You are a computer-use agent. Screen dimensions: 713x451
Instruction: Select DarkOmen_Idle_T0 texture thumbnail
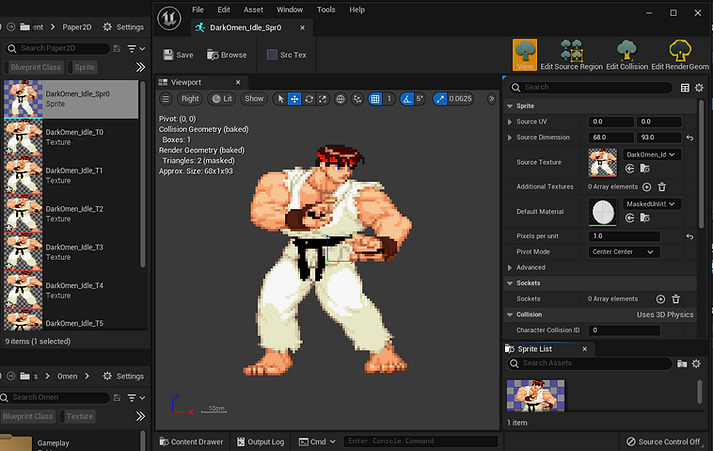tap(23, 137)
